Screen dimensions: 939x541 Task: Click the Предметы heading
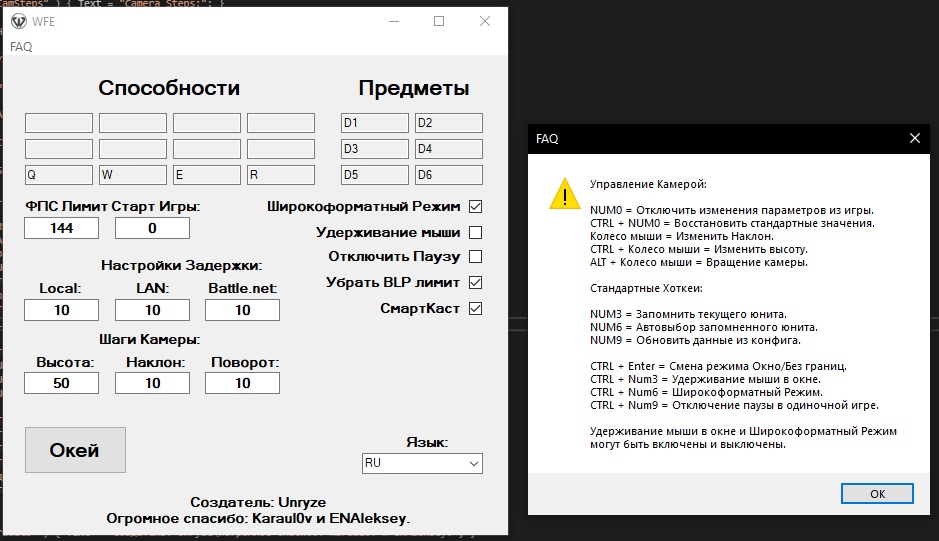pos(414,89)
